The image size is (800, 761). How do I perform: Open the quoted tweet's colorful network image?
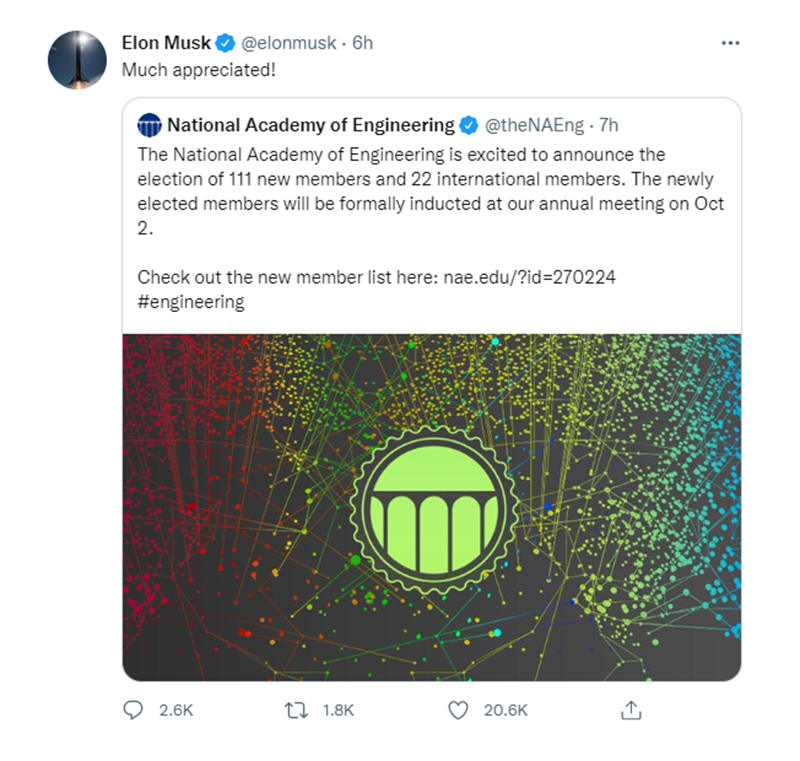pos(431,507)
